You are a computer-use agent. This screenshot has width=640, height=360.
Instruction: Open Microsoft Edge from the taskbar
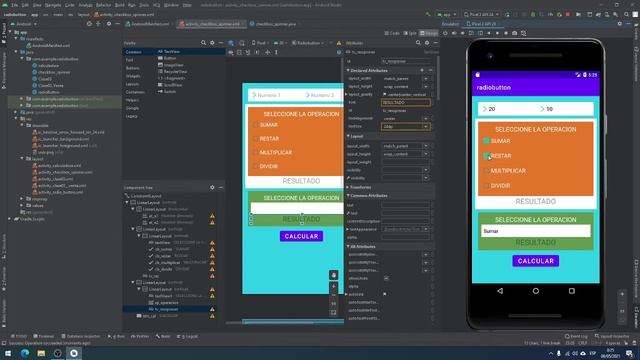pyautogui.click(x=24, y=353)
